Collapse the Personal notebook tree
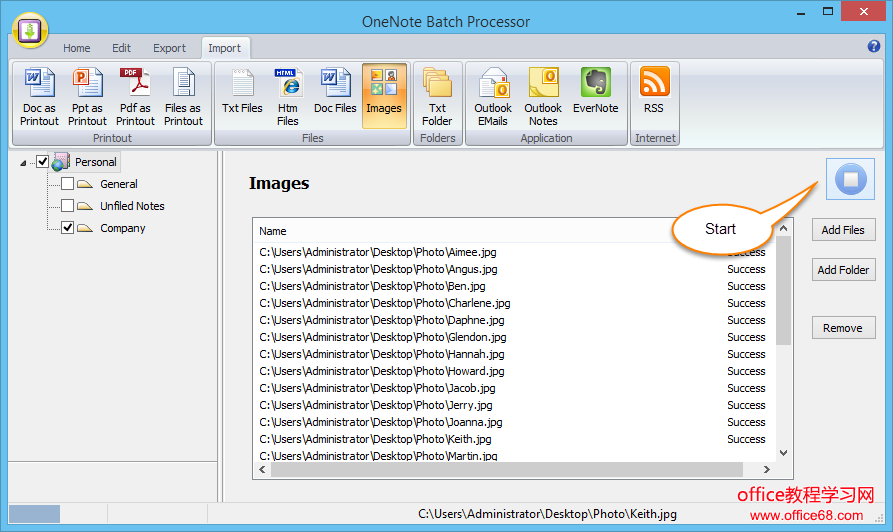 [23, 163]
